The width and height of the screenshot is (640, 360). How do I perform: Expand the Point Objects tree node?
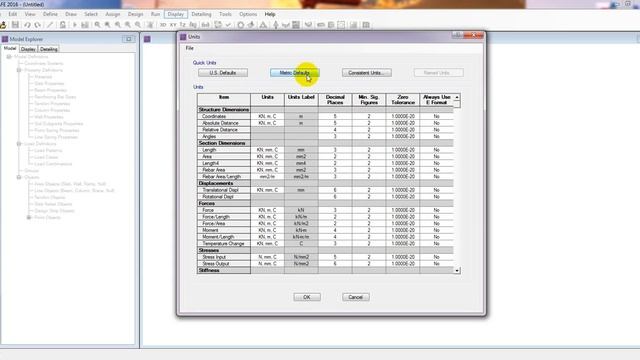[x=29, y=218]
